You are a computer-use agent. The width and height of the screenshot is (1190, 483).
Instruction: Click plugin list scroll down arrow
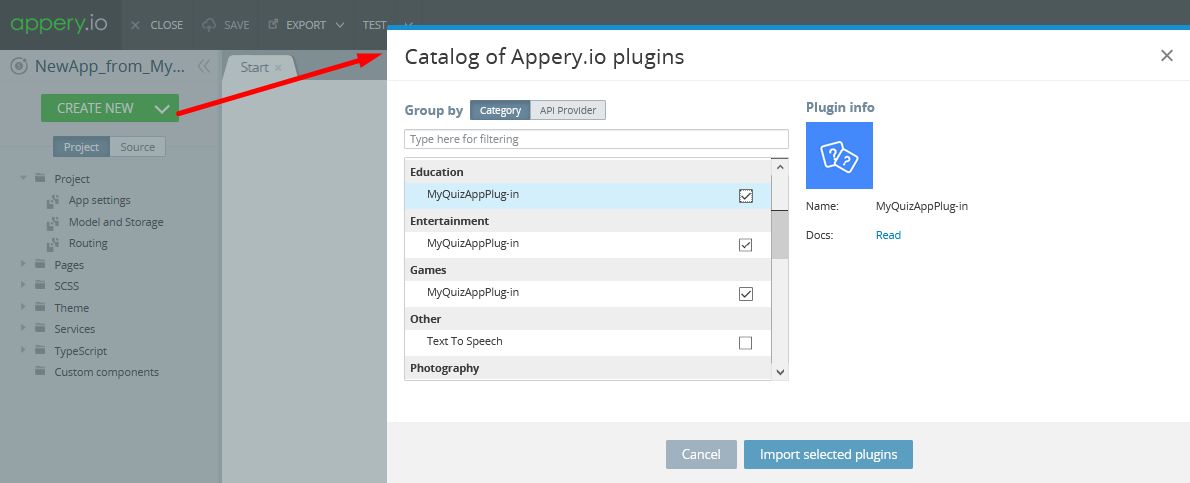tap(780, 371)
